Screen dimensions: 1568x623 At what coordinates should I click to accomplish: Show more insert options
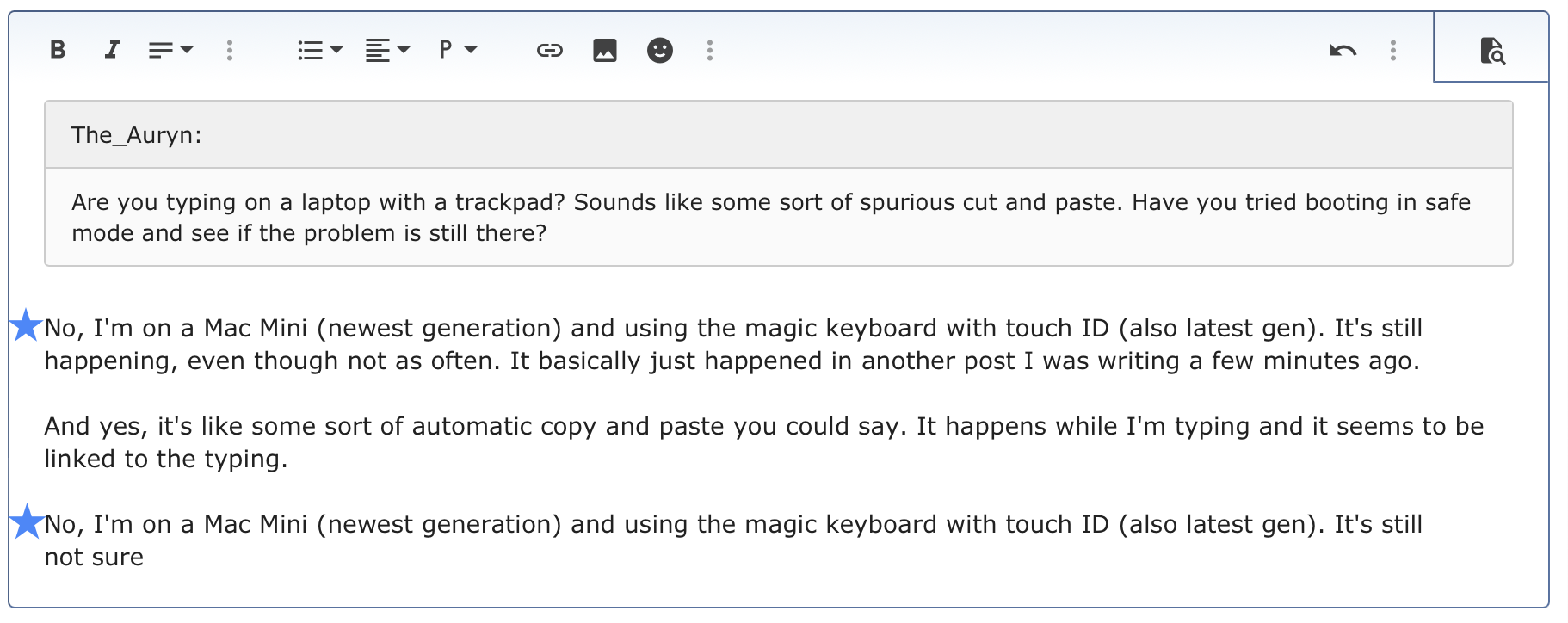710,50
